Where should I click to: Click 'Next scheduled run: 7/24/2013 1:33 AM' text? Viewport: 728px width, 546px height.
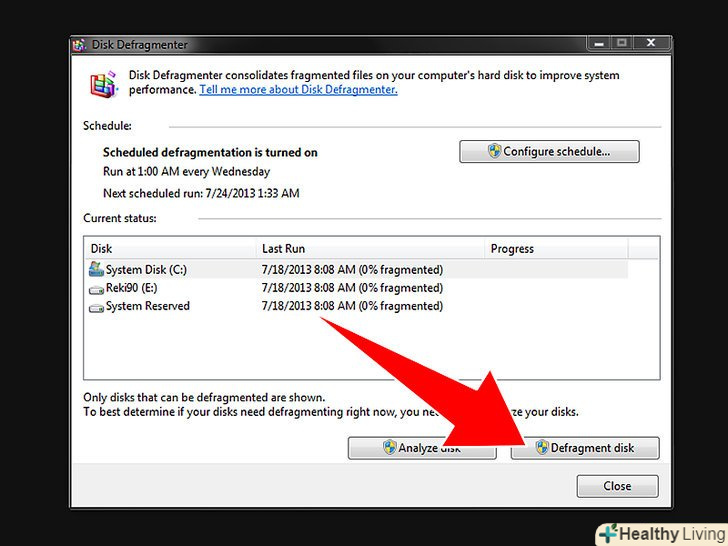201,193
